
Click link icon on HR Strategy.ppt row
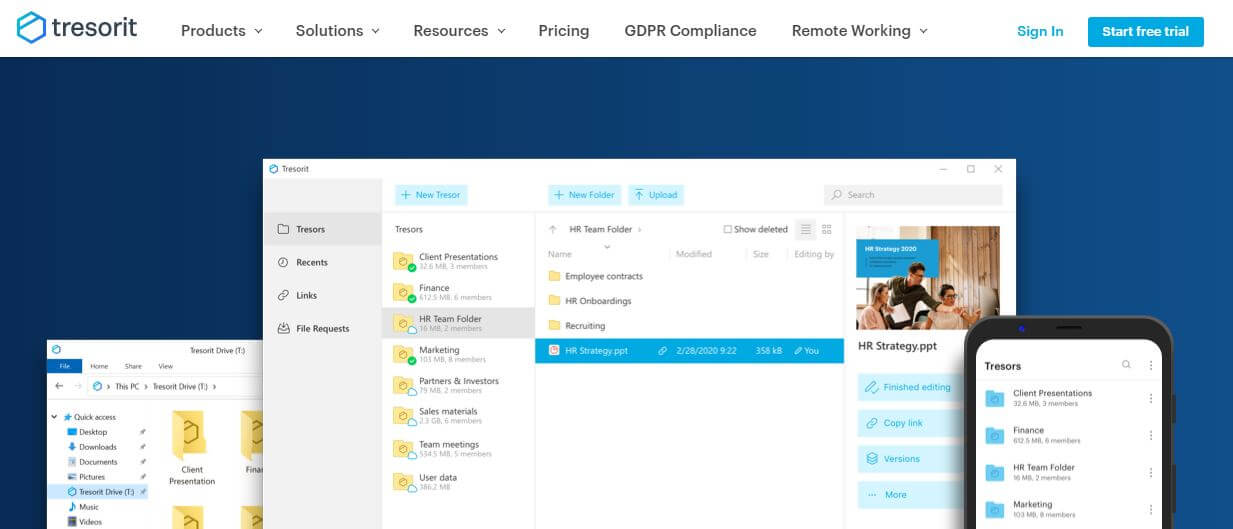(662, 351)
